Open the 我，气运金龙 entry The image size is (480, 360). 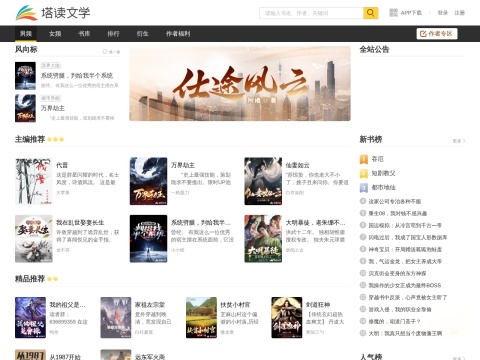405,261
